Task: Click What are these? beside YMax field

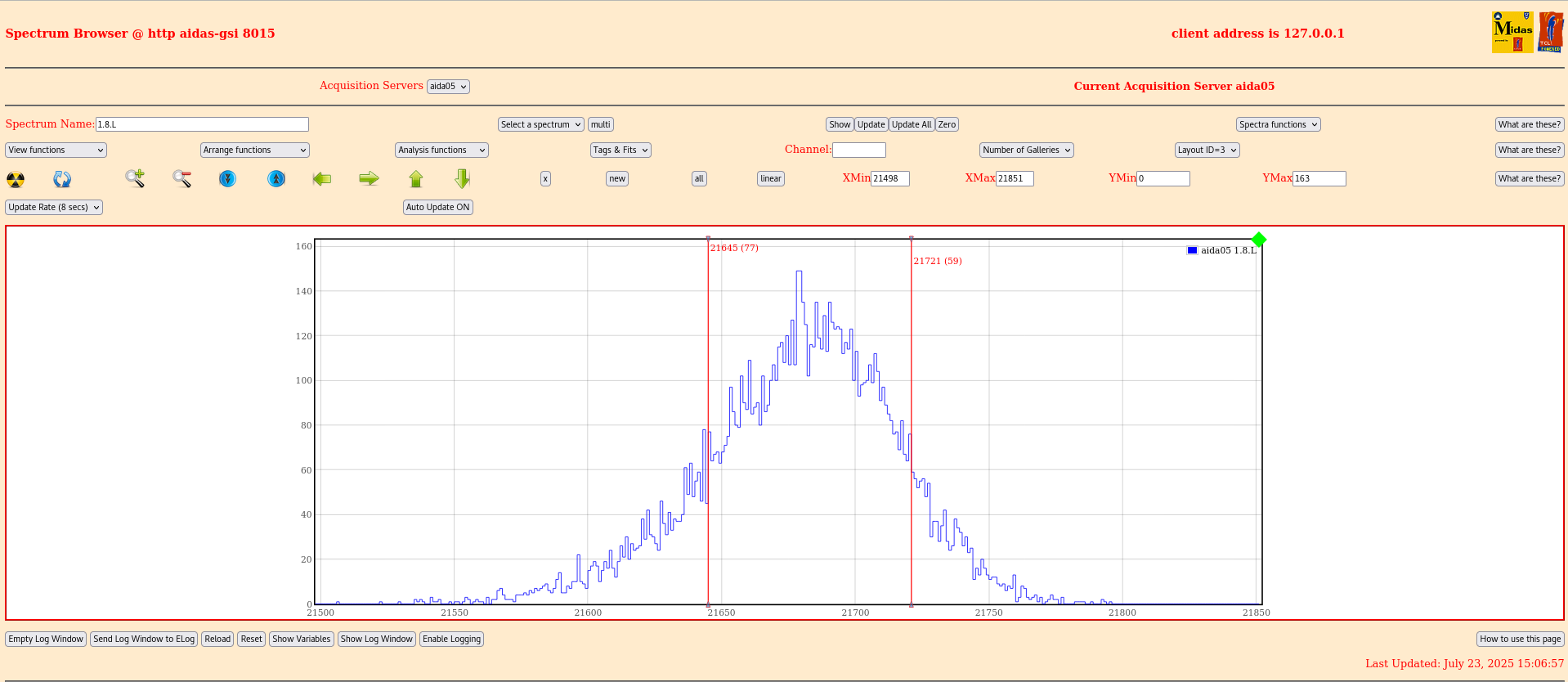Action: 1530,178
